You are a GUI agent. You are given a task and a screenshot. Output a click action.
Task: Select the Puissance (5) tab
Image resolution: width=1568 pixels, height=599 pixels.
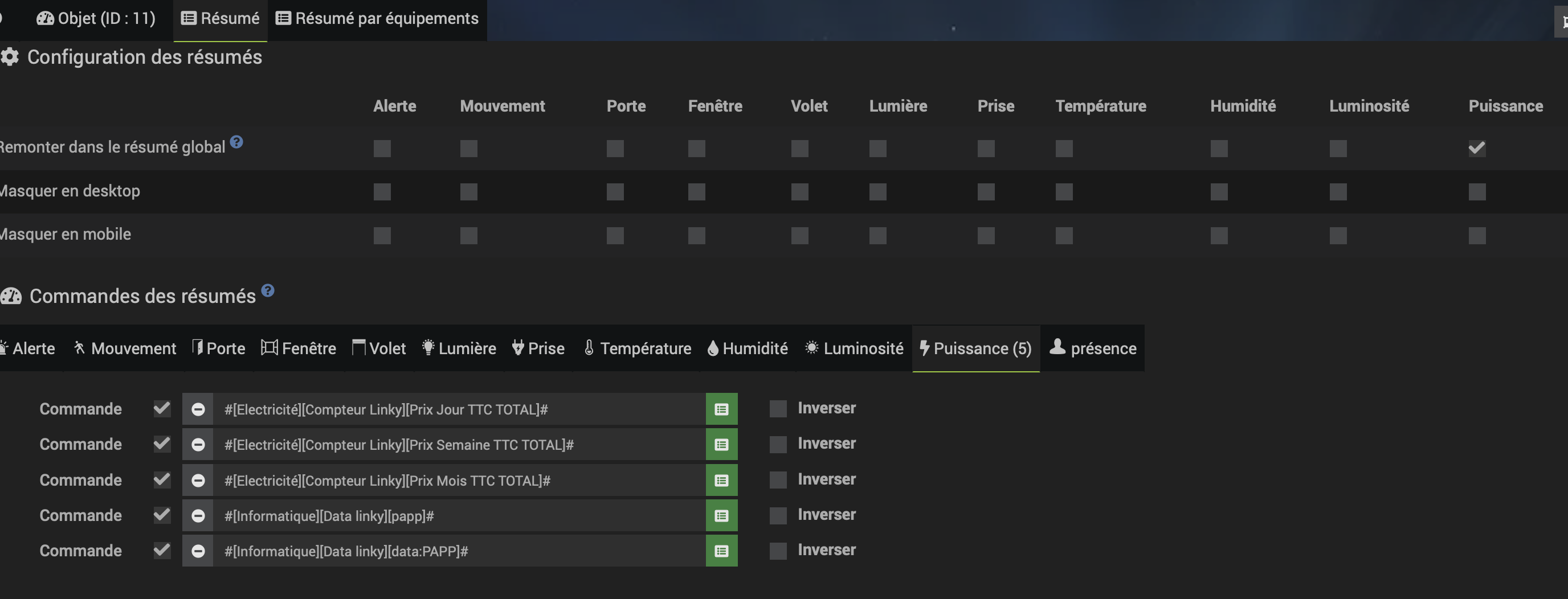[976, 348]
